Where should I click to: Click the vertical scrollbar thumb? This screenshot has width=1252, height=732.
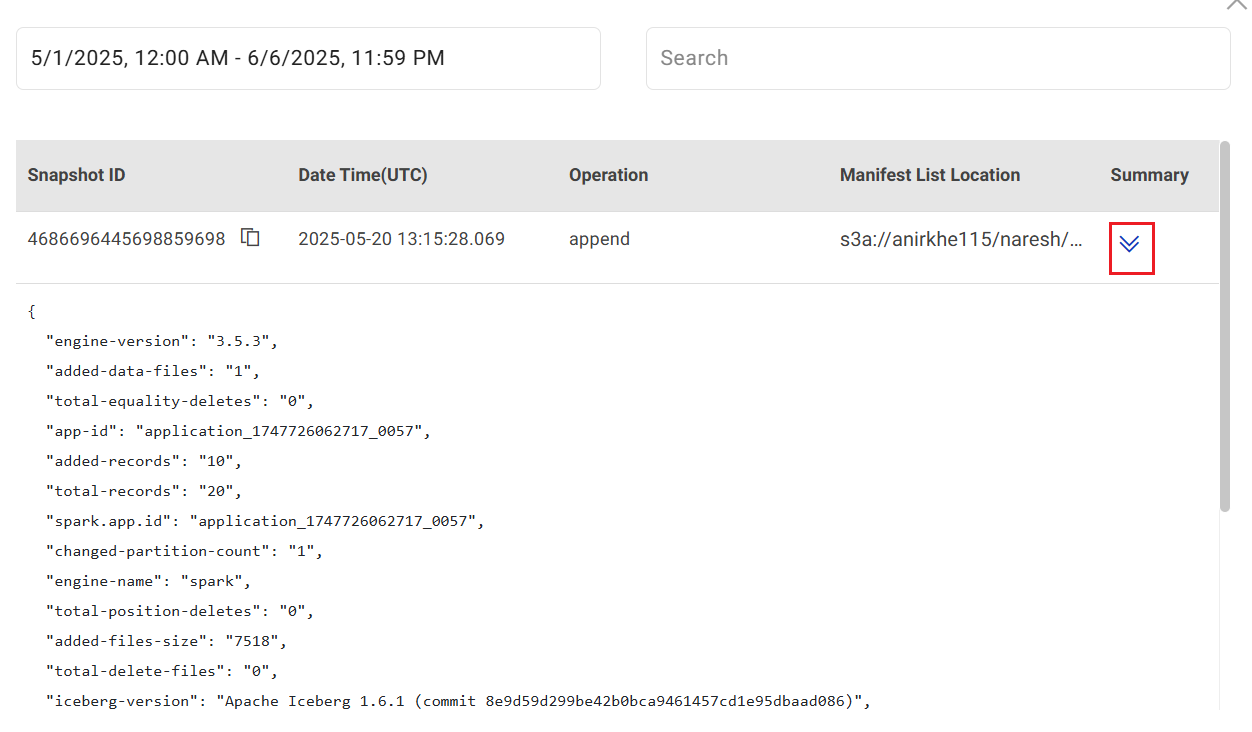tap(1225, 325)
